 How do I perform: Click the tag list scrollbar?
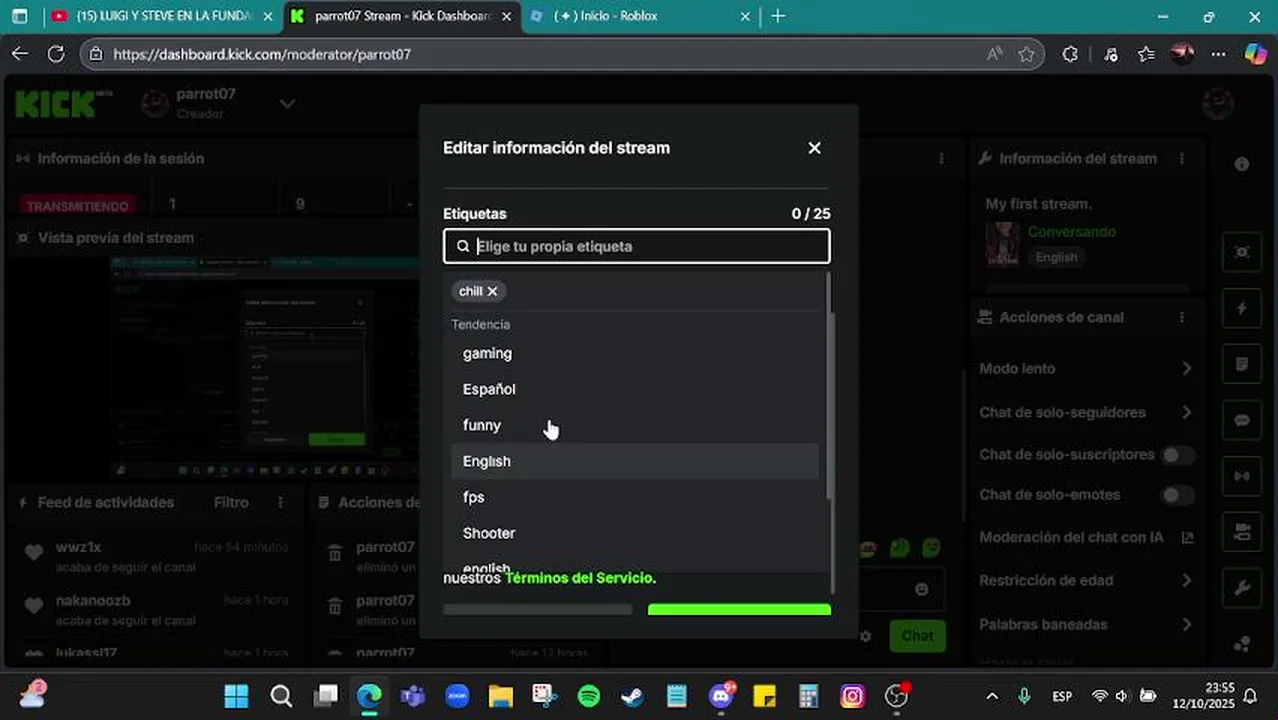tap(828, 385)
